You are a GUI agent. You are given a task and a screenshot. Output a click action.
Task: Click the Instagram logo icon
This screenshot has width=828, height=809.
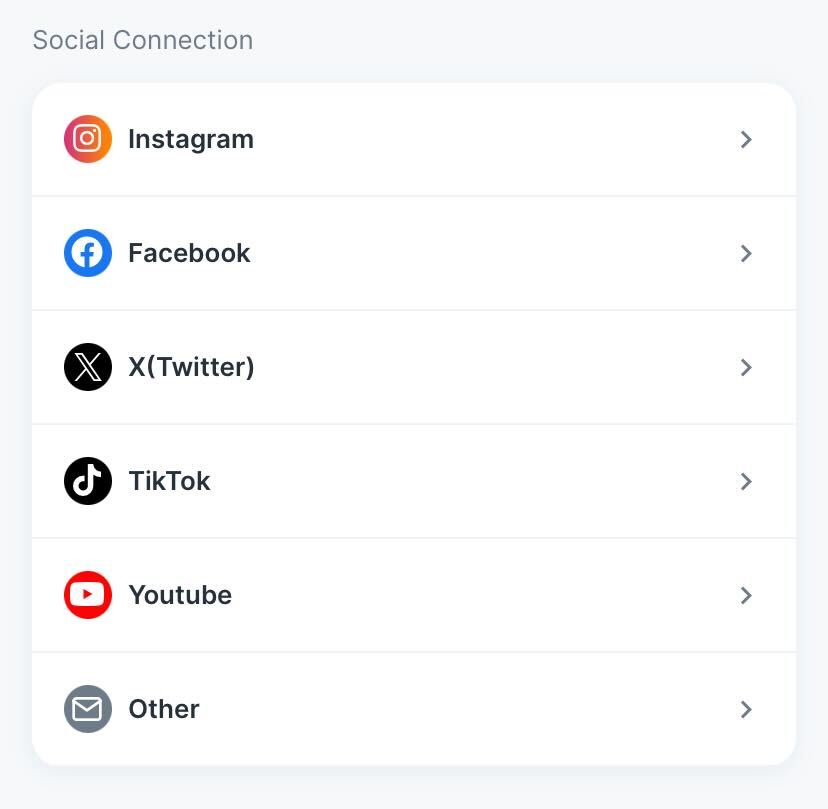point(88,139)
